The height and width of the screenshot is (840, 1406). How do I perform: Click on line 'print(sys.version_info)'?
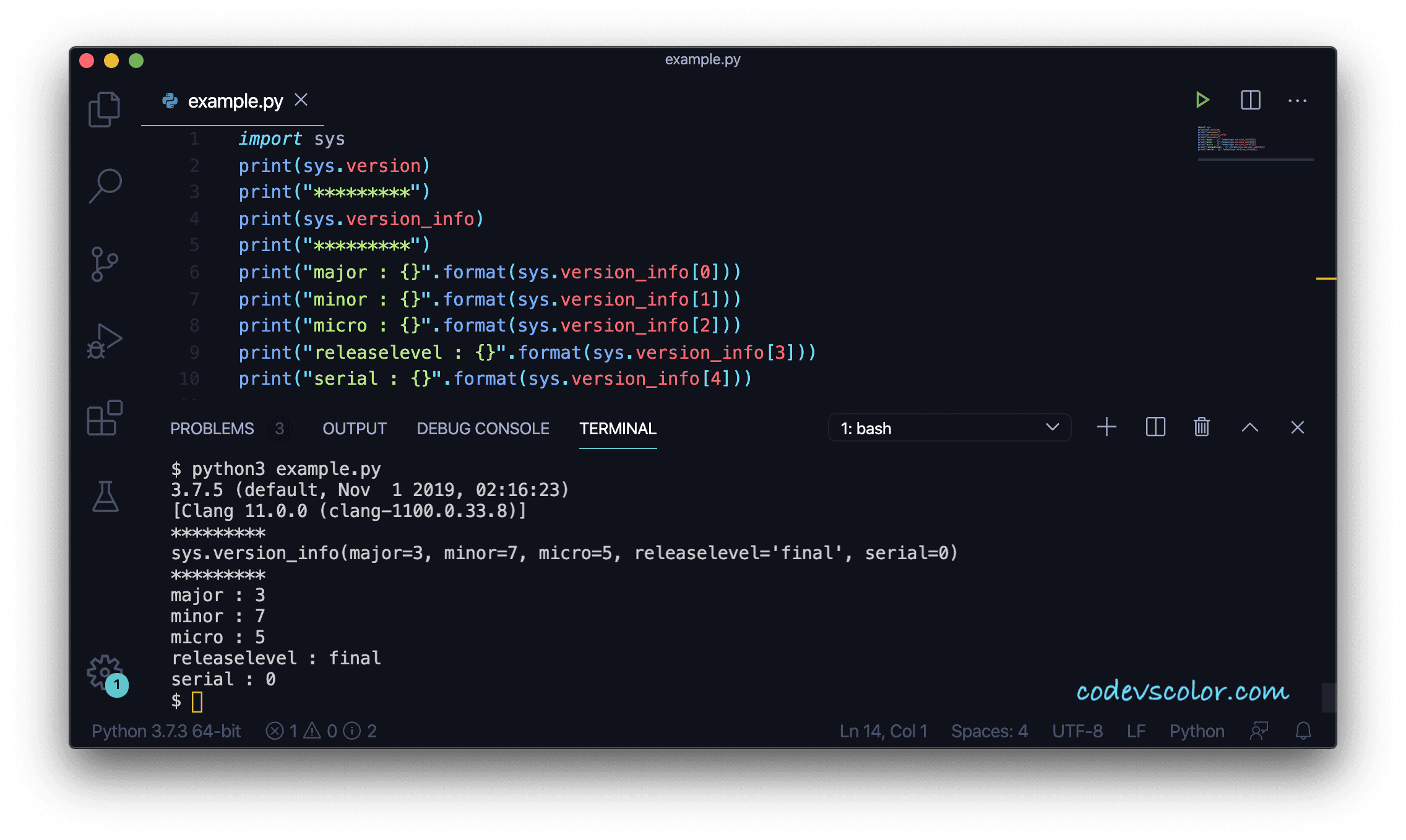point(361,218)
